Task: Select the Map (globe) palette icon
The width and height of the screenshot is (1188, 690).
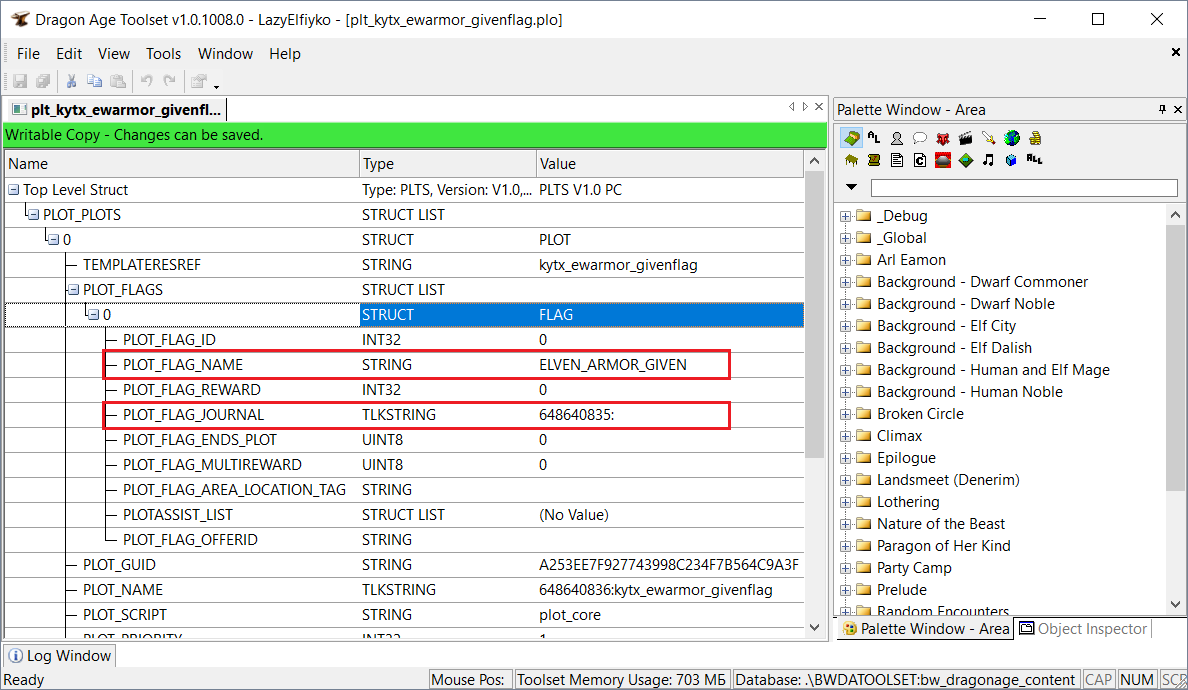Action: tap(1011, 138)
